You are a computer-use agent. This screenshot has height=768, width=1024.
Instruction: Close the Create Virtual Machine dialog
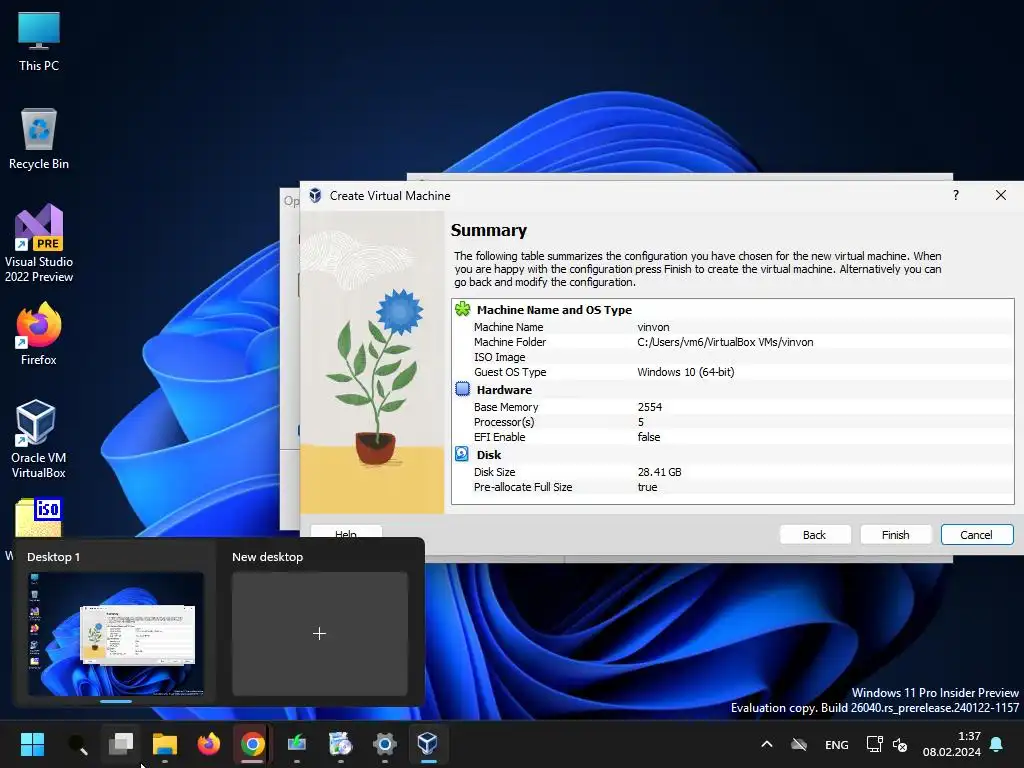[1000, 195]
